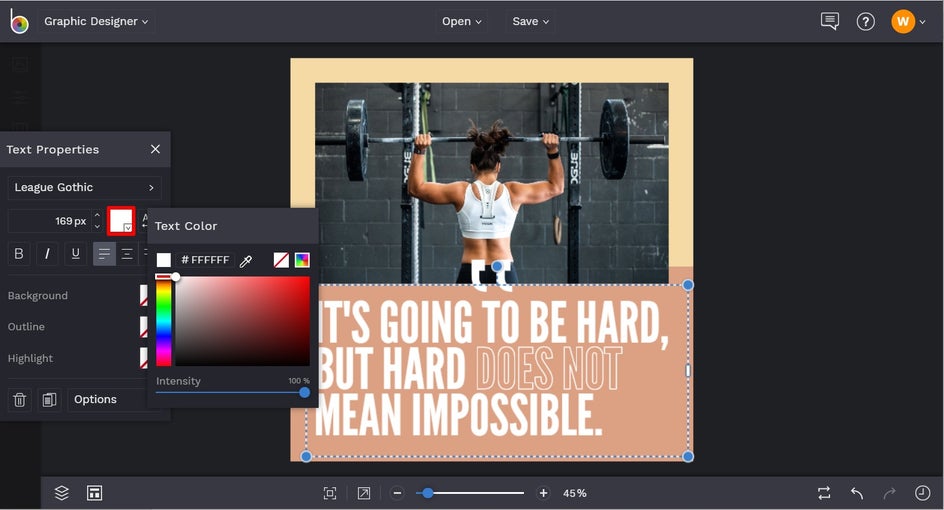Choose the no-color transparent swatch
Image resolution: width=944 pixels, height=510 pixels.
(x=281, y=260)
